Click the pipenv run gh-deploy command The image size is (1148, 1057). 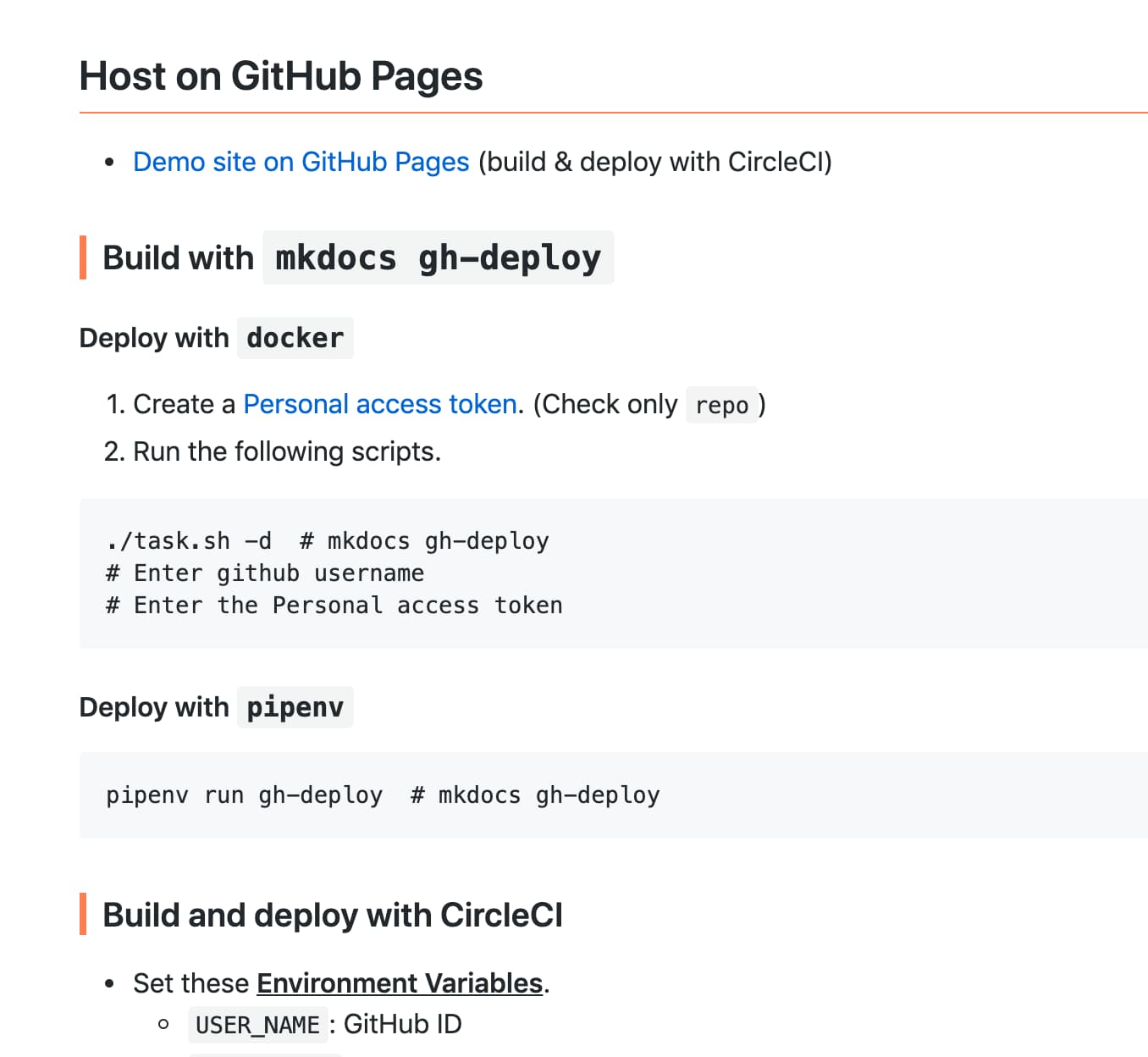[x=244, y=795]
